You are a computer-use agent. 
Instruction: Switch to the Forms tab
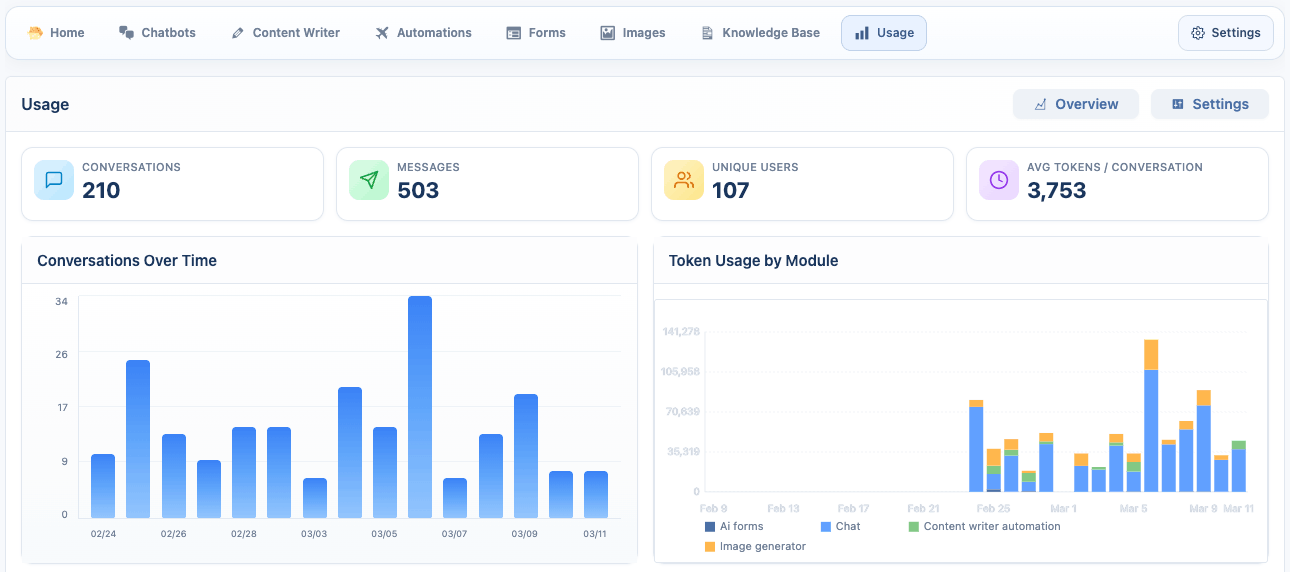536,33
